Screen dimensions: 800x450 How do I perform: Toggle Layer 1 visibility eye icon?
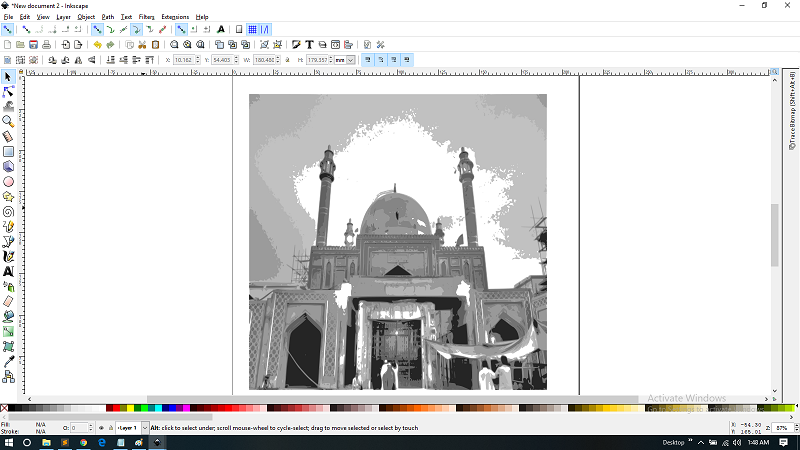coord(101,428)
